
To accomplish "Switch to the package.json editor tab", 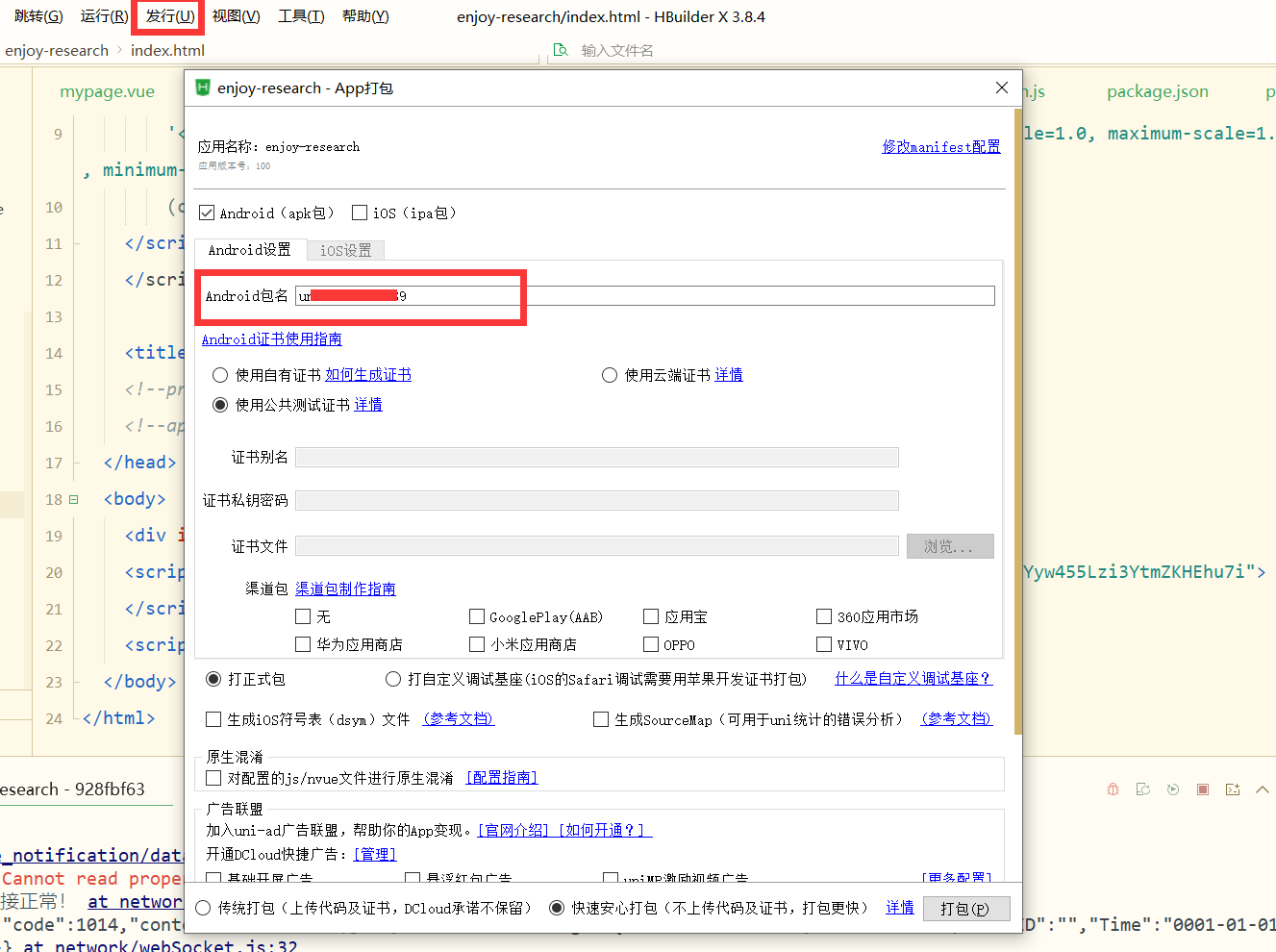I will [x=1158, y=91].
